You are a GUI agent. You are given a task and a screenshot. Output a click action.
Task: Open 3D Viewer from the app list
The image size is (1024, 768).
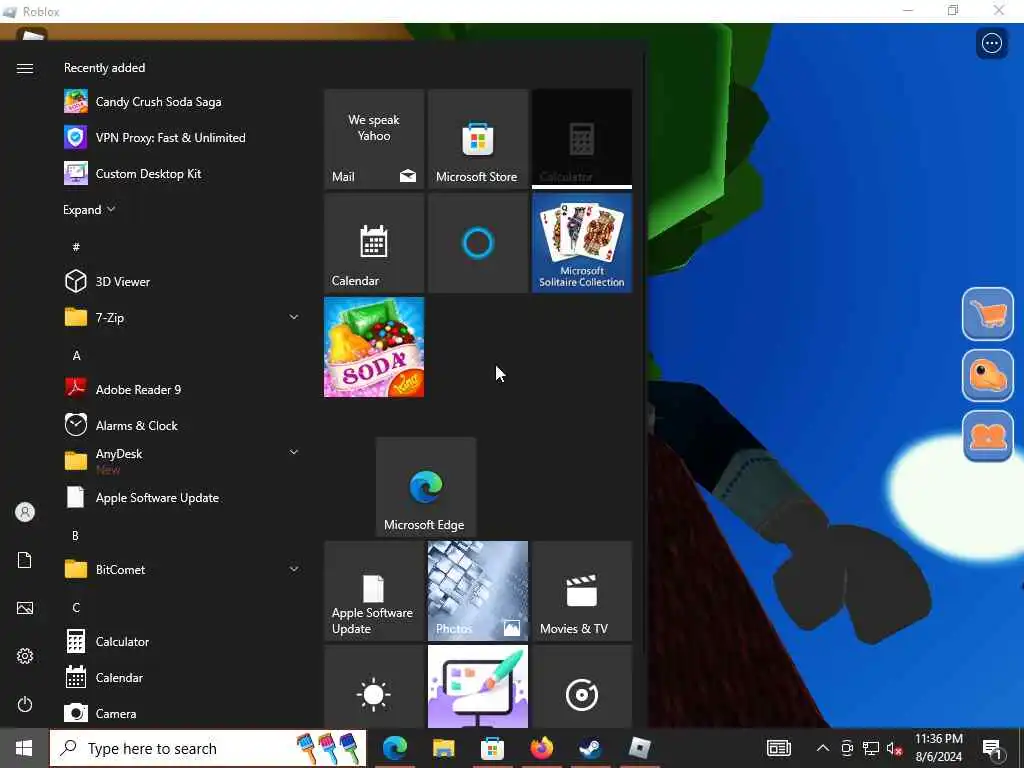(182, 281)
